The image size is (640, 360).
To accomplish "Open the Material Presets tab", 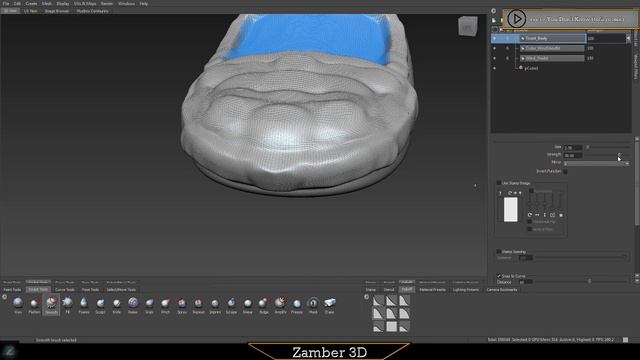I will (x=433, y=290).
